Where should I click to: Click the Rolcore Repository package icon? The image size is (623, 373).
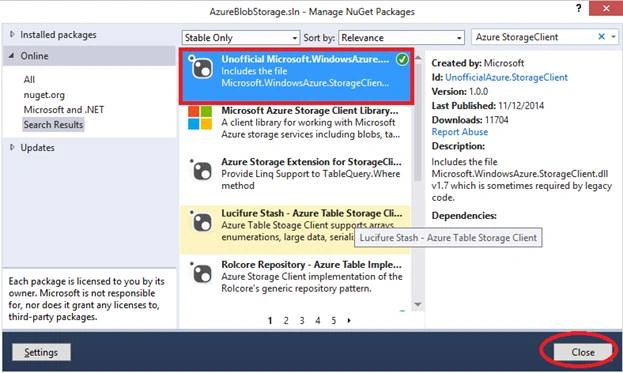tap(201, 272)
